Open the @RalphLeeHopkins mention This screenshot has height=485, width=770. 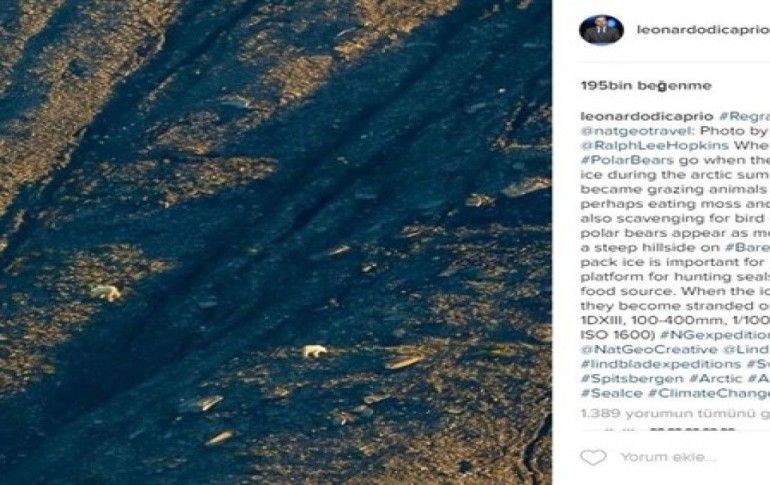pos(655,145)
